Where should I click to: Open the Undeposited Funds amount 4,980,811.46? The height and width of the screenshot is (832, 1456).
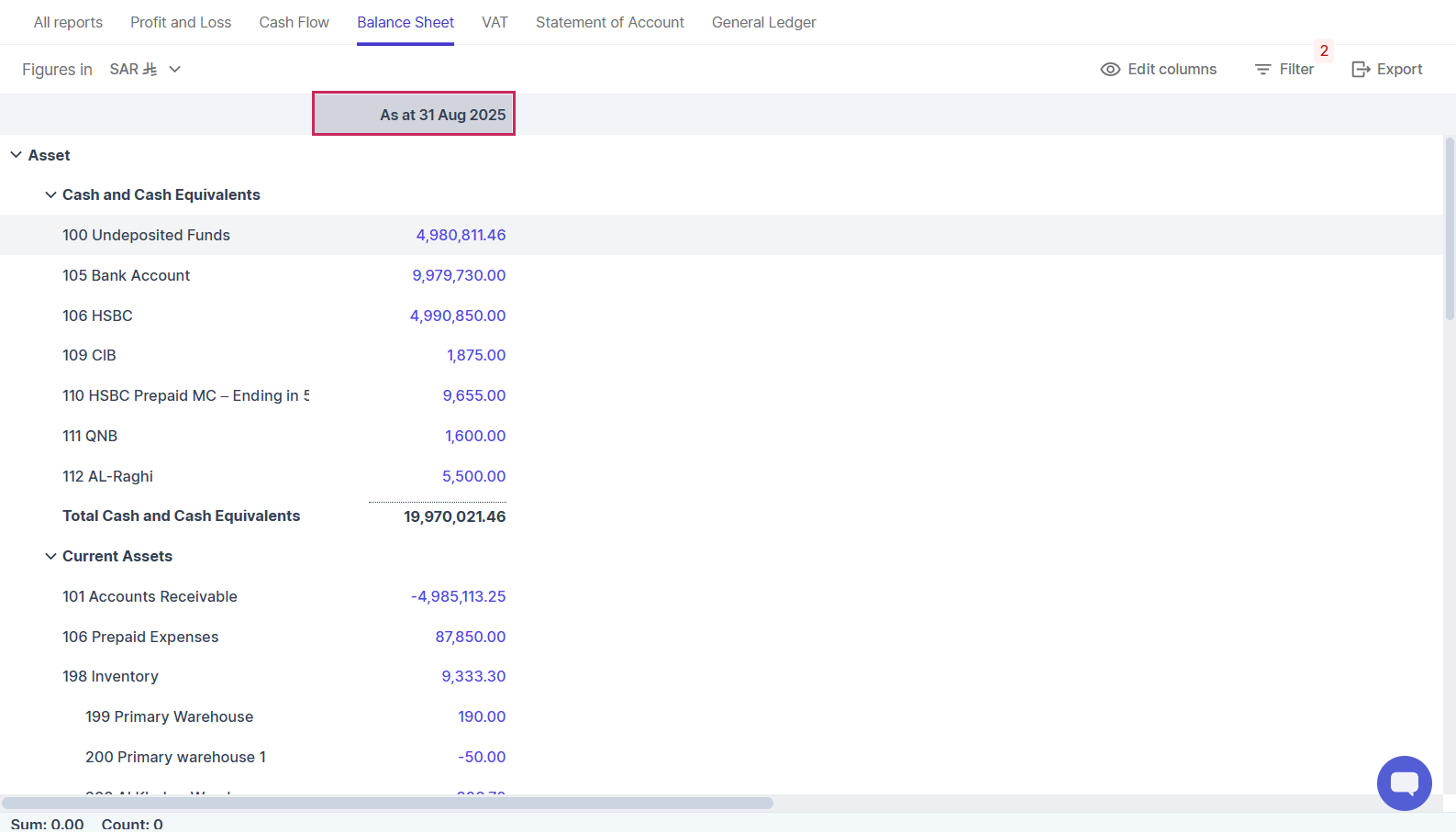coord(461,235)
